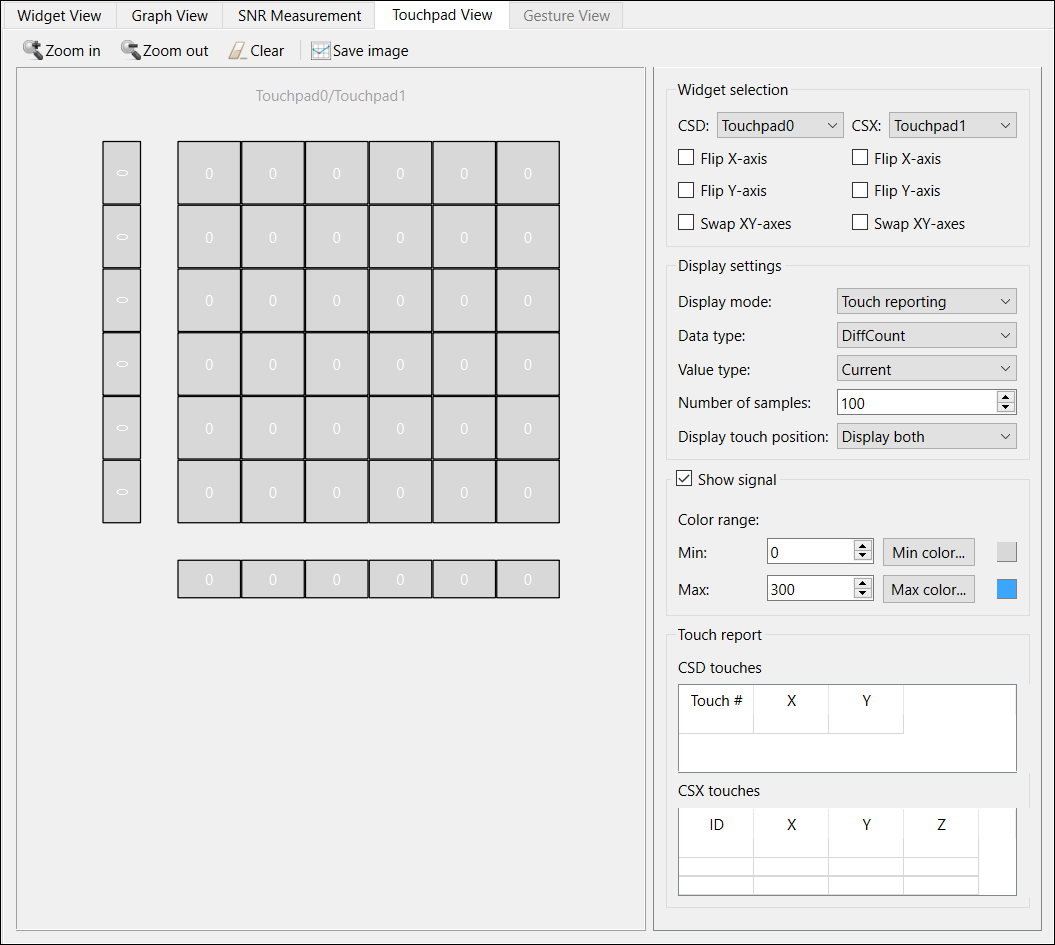Expand the Data type dropdown
Image resolution: width=1055 pixels, height=945 pixels.
926,335
